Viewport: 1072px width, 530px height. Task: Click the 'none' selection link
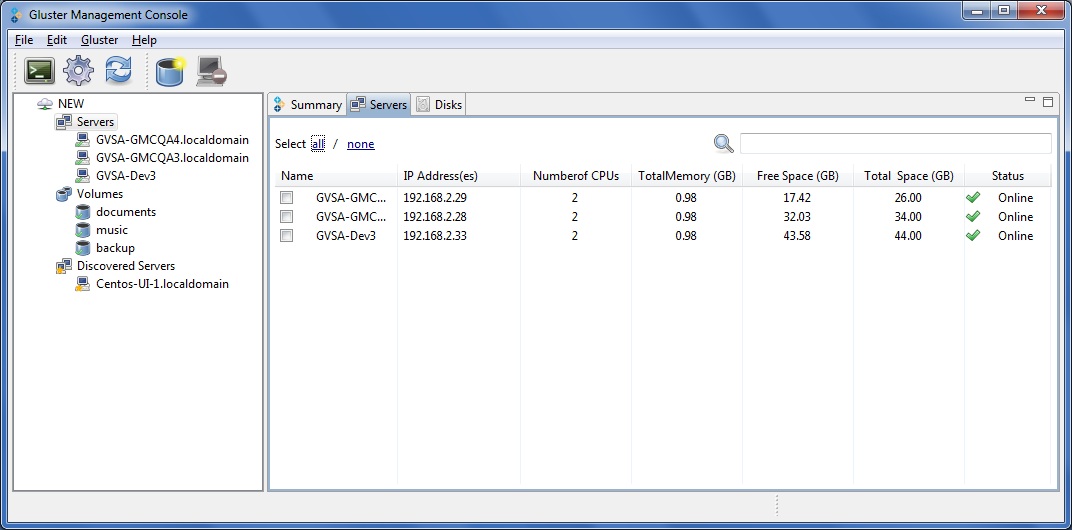(x=360, y=144)
